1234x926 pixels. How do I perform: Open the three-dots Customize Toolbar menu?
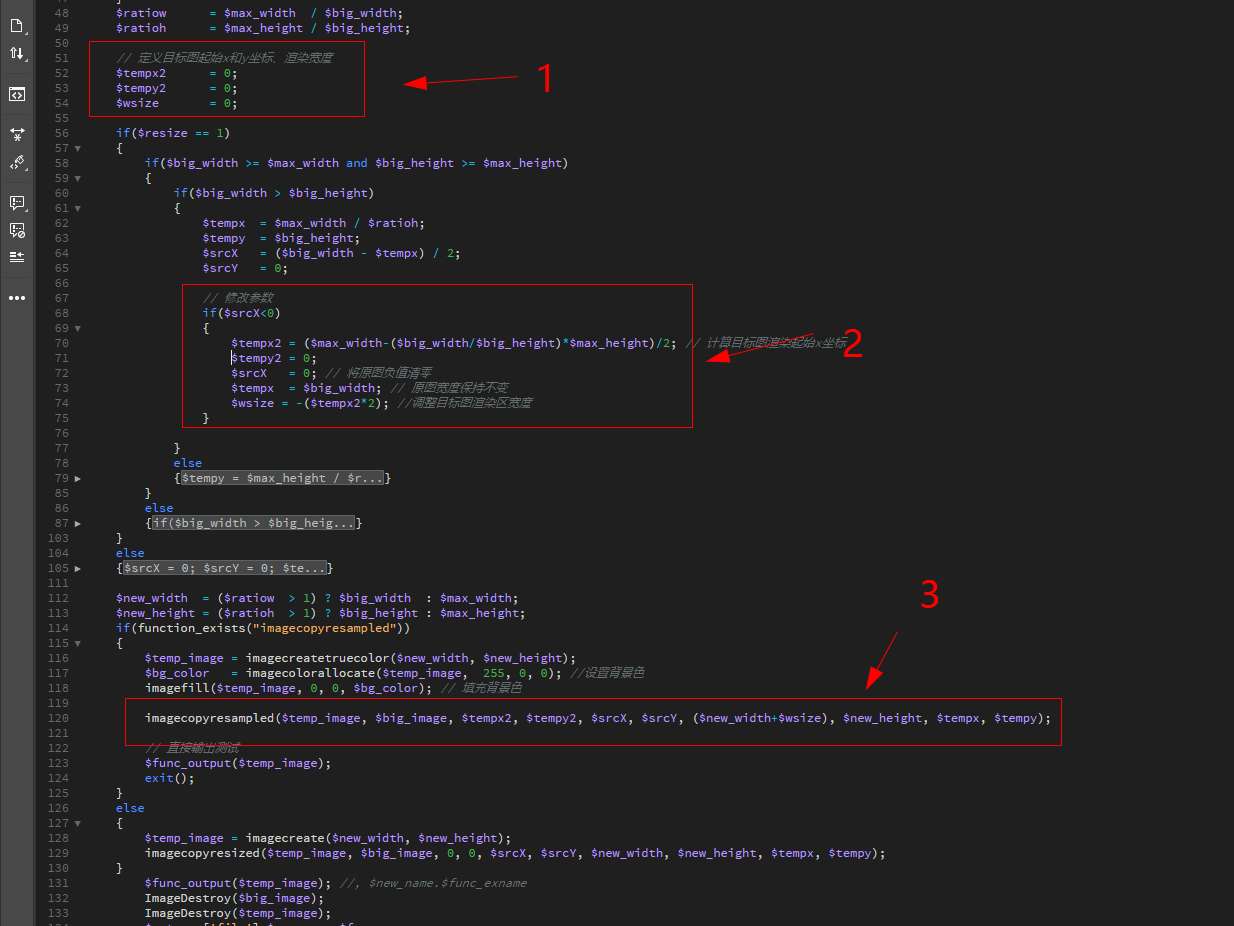(x=17, y=298)
